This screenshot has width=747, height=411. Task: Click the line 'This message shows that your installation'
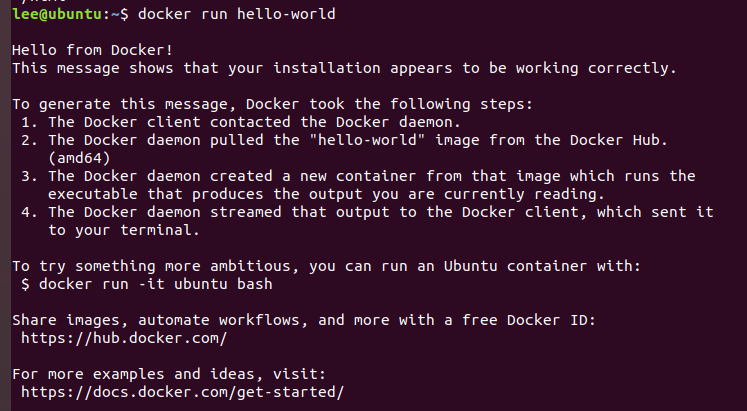click(x=344, y=68)
